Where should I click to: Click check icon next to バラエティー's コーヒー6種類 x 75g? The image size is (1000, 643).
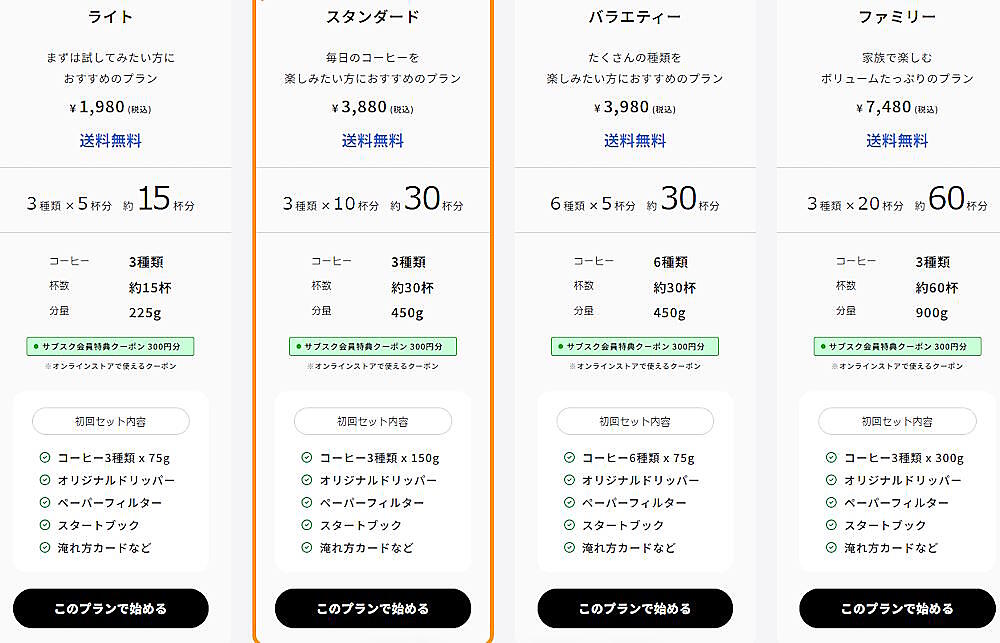569,458
